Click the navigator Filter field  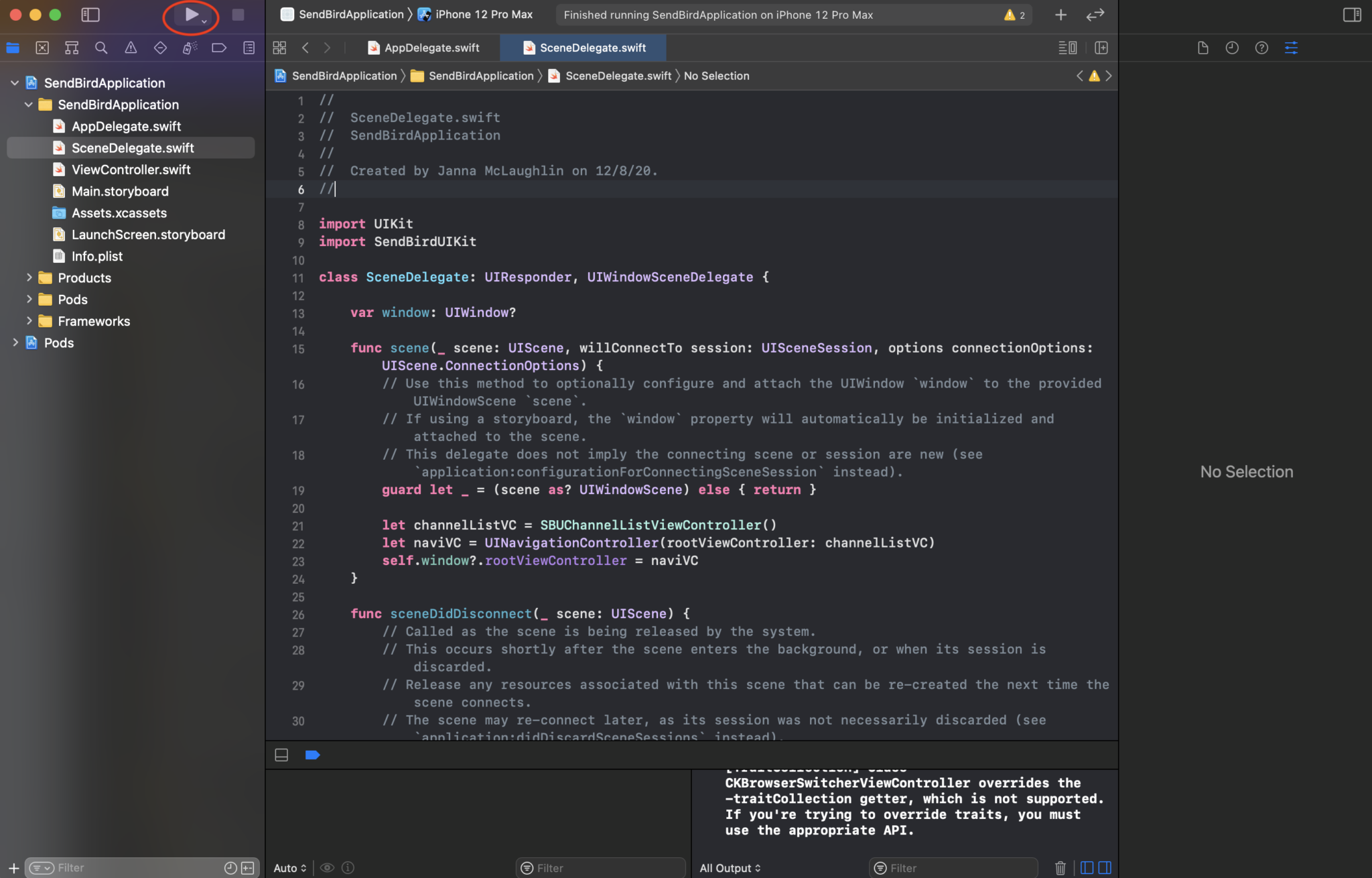point(141,868)
